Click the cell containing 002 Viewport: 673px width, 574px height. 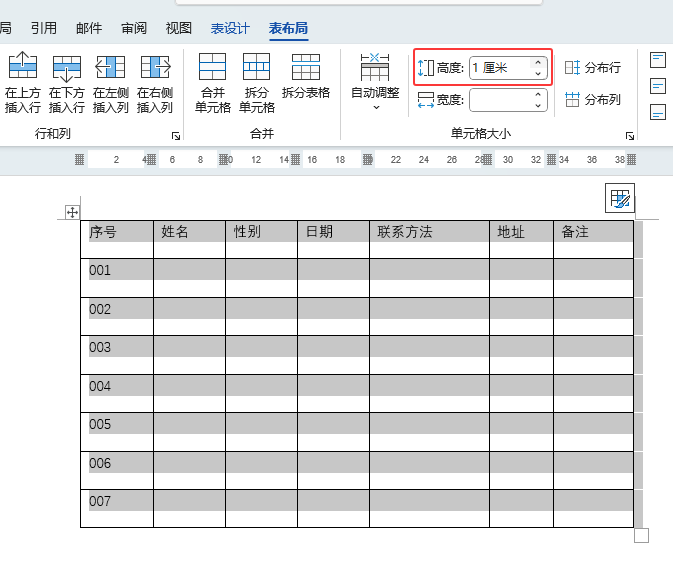coord(117,317)
